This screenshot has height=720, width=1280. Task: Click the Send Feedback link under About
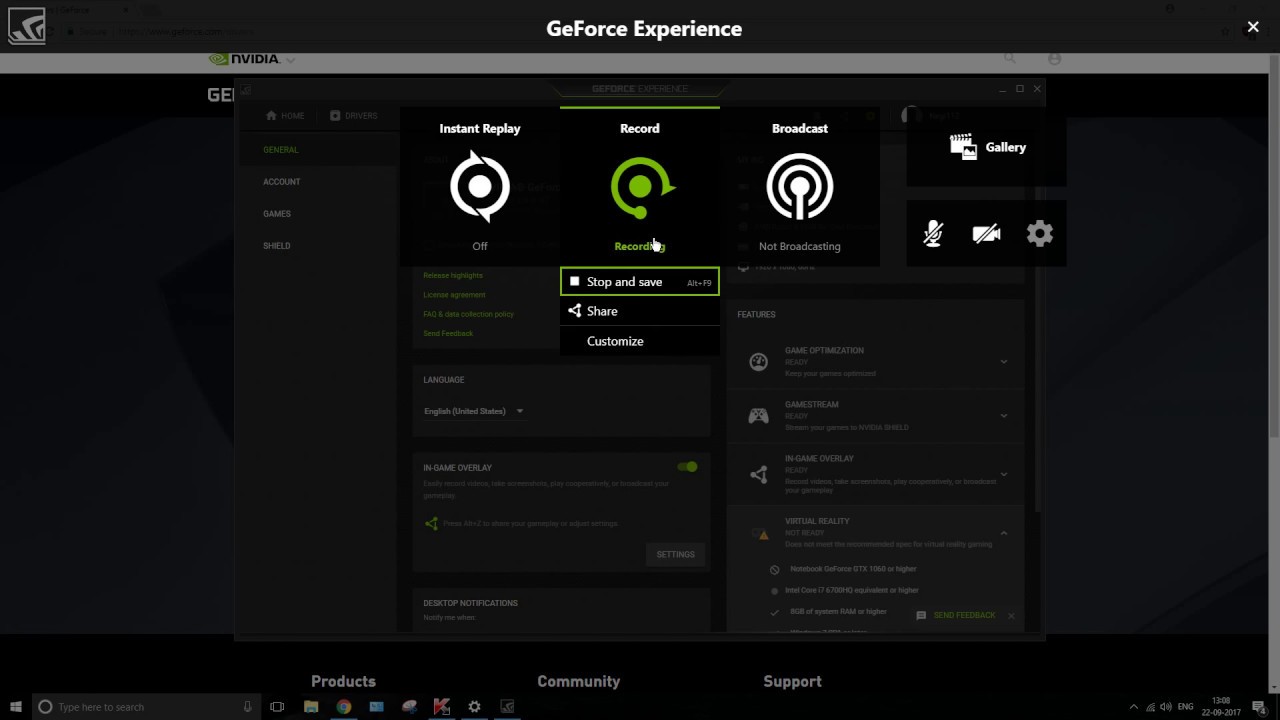tap(448, 333)
